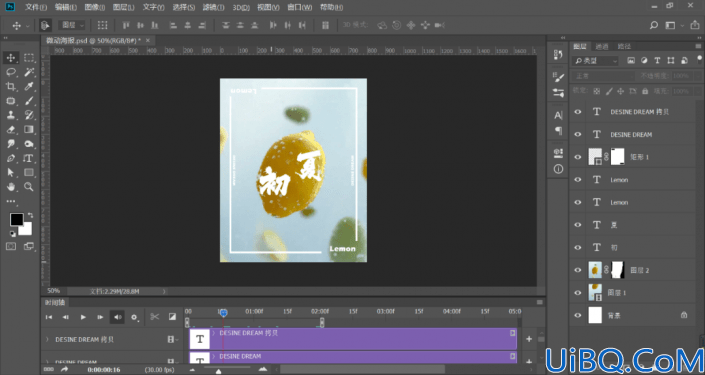This screenshot has width=705, height=375.
Task: Select the Path Selection tool
Action: [x=11, y=173]
